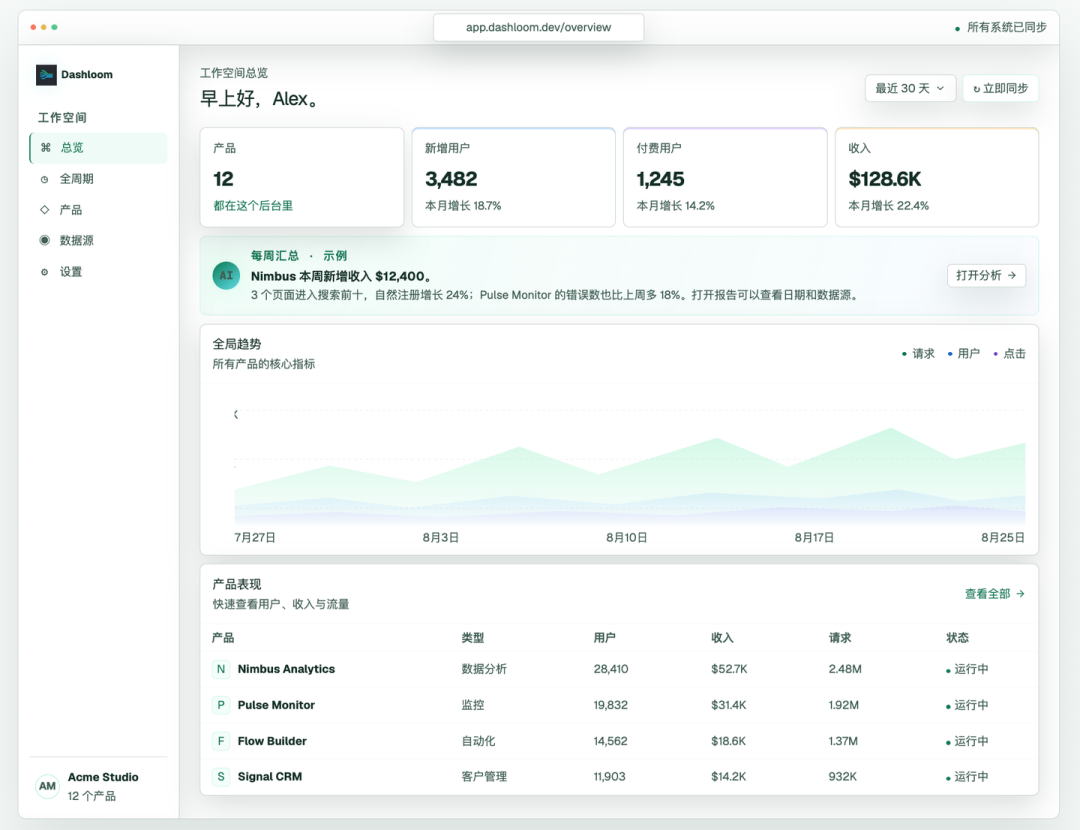Click the Flow Builder product name
Image resolution: width=1080 pixels, height=830 pixels.
(x=272, y=741)
